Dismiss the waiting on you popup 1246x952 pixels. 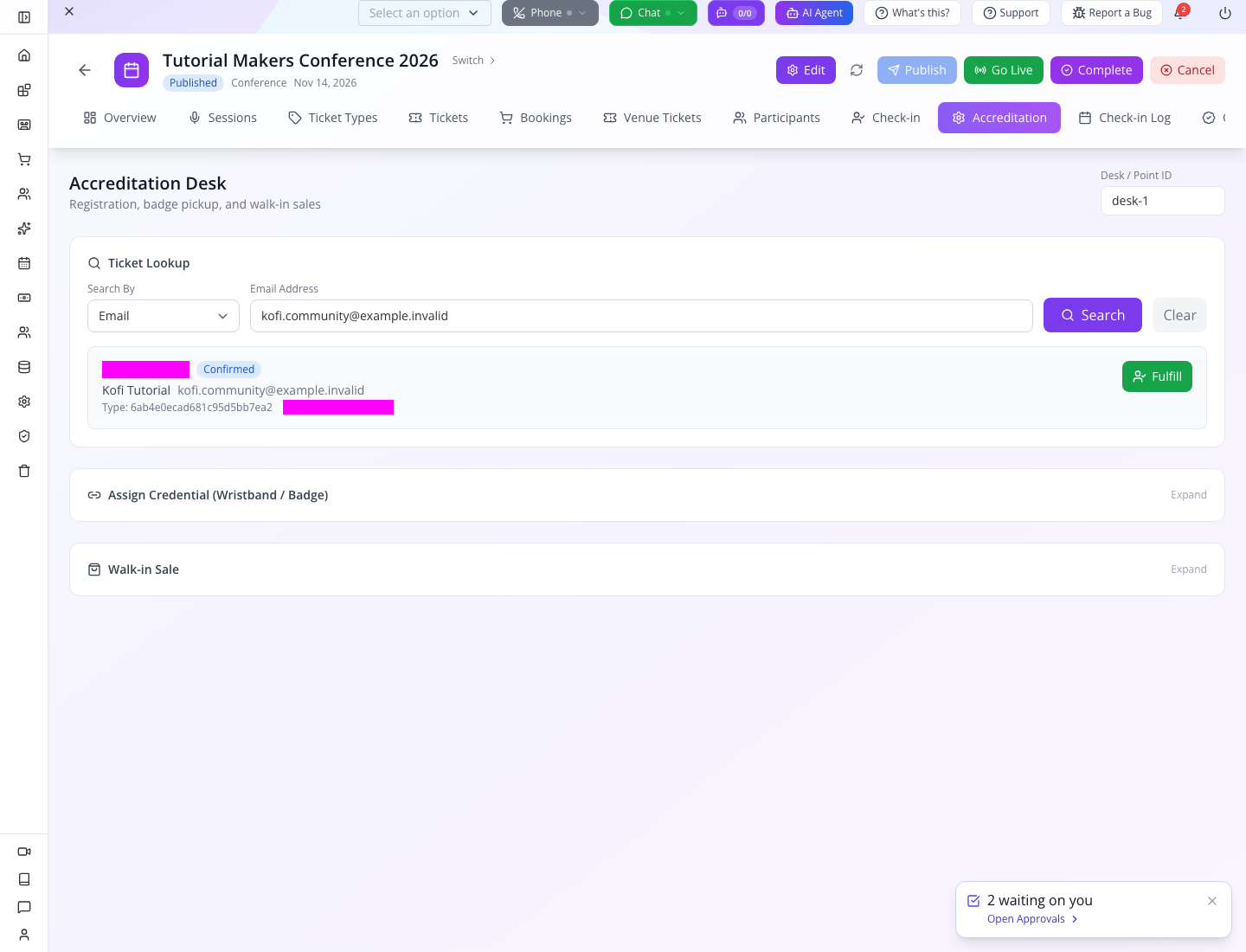1212,901
